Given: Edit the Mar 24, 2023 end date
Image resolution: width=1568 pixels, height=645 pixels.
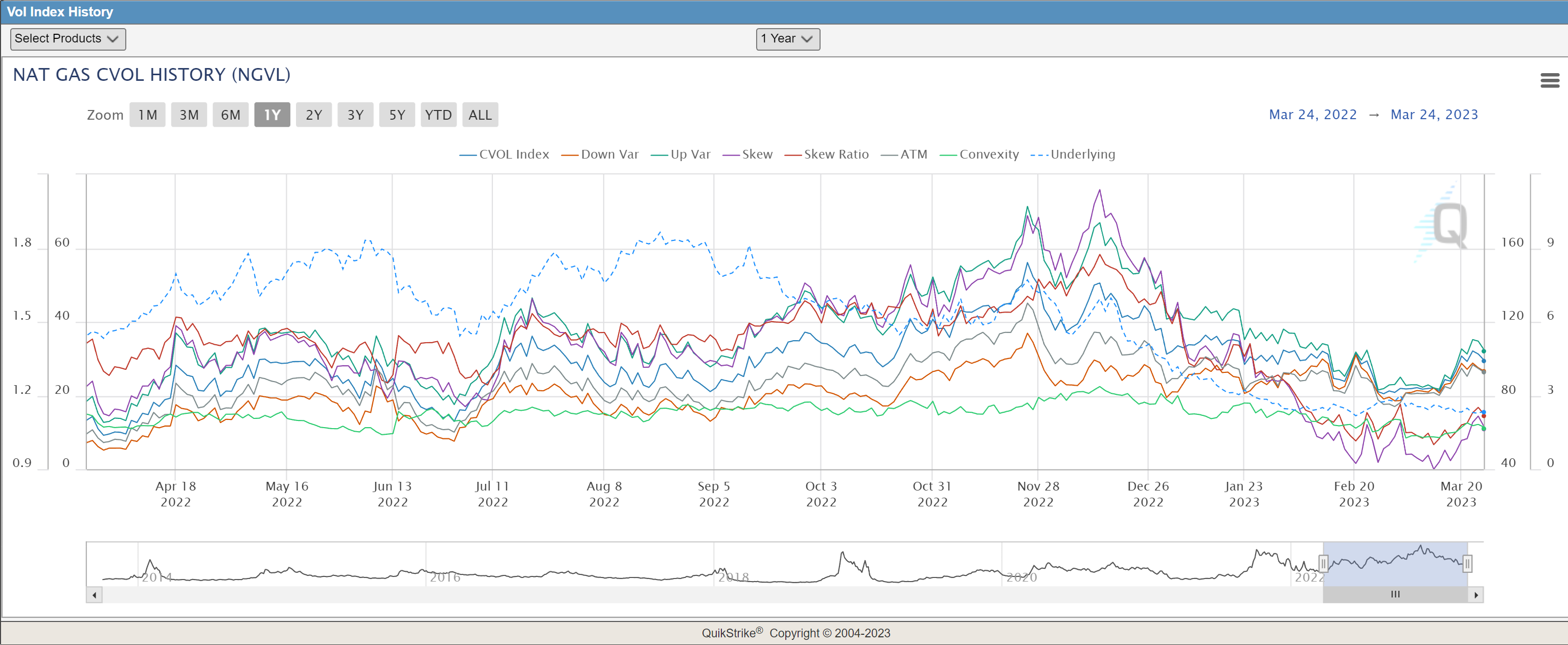Looking at the screenshot, I should click(1434, 115).
